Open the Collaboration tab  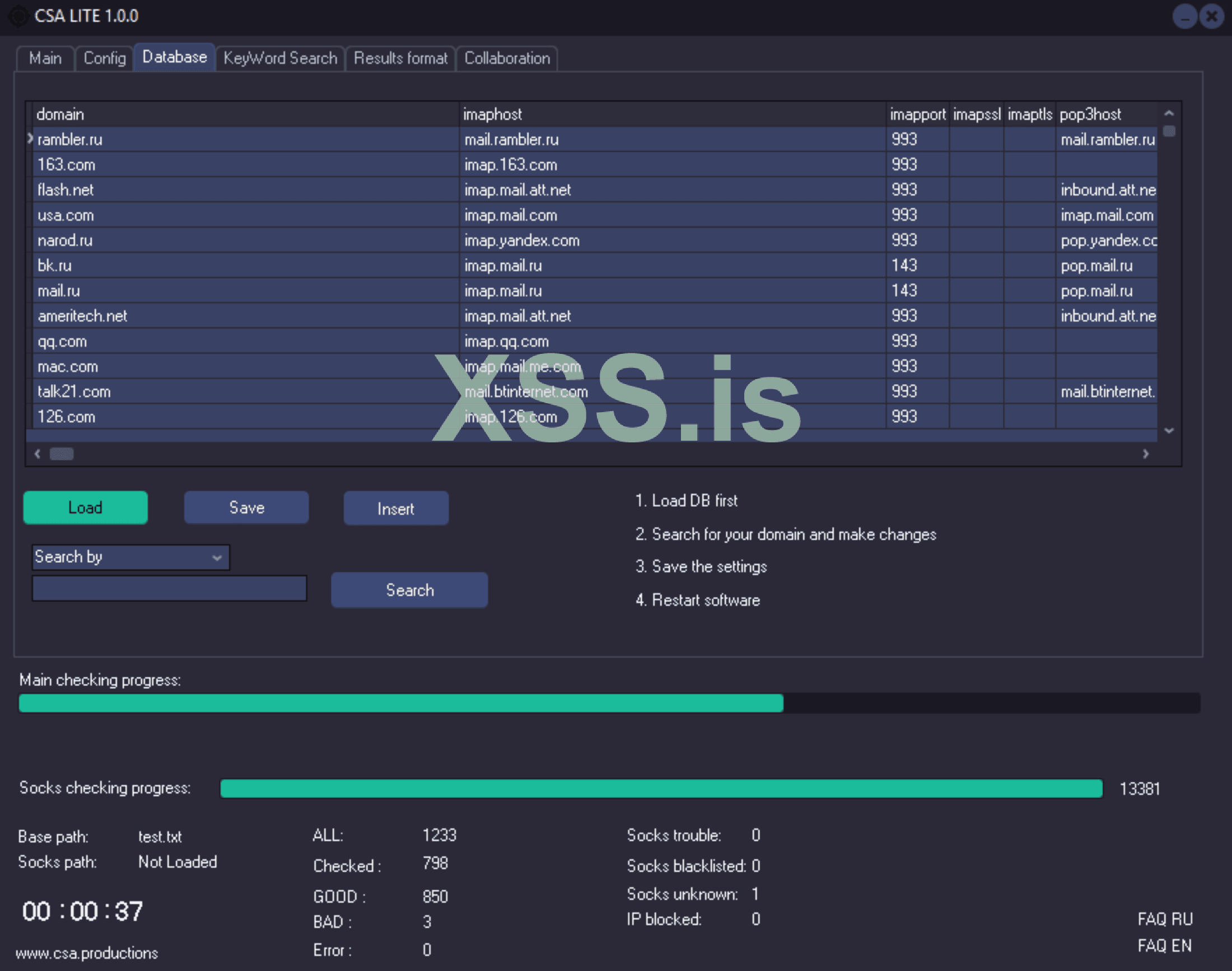507,58
